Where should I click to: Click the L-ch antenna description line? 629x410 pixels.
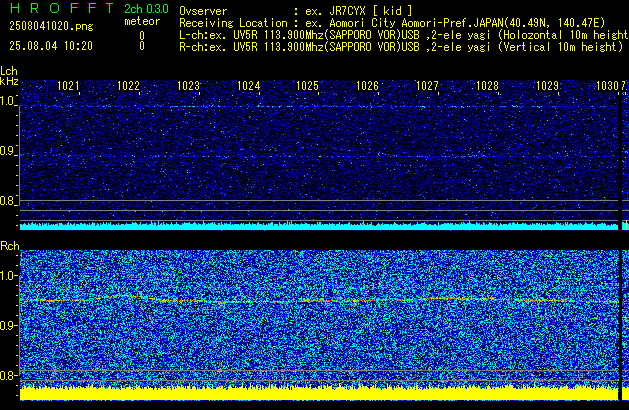point(404,35)
